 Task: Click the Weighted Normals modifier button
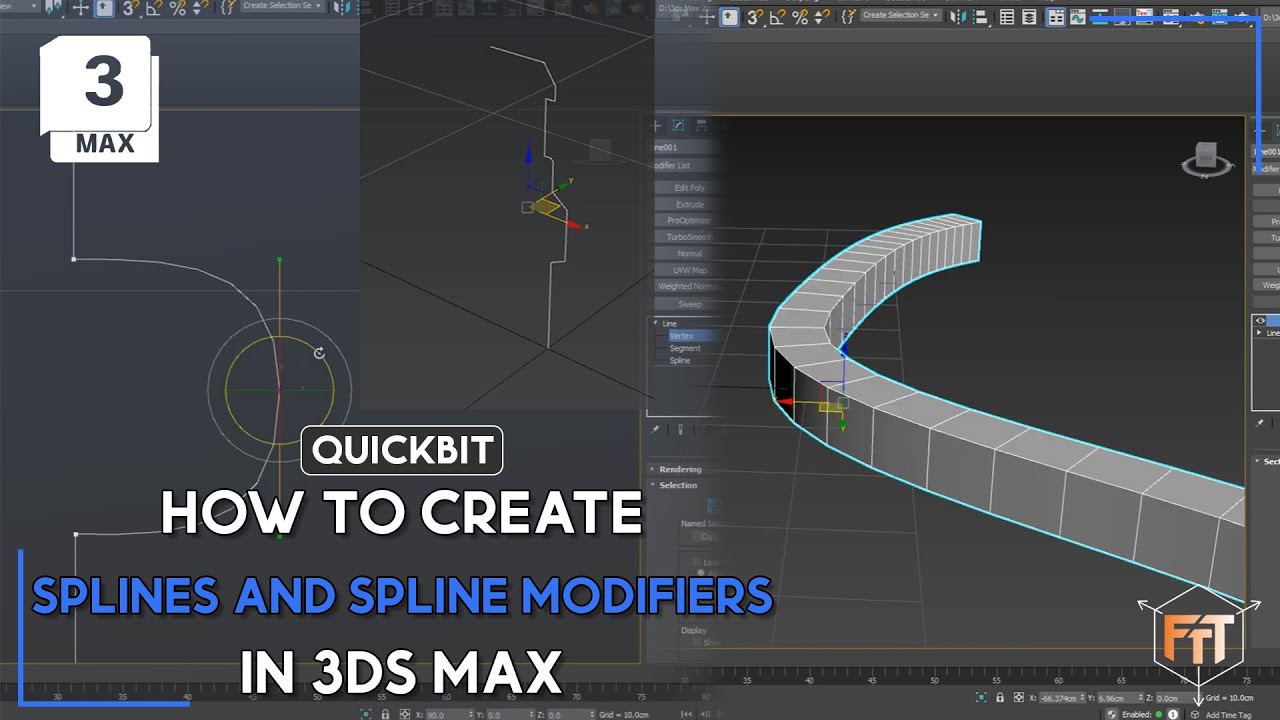pos(689,286)
